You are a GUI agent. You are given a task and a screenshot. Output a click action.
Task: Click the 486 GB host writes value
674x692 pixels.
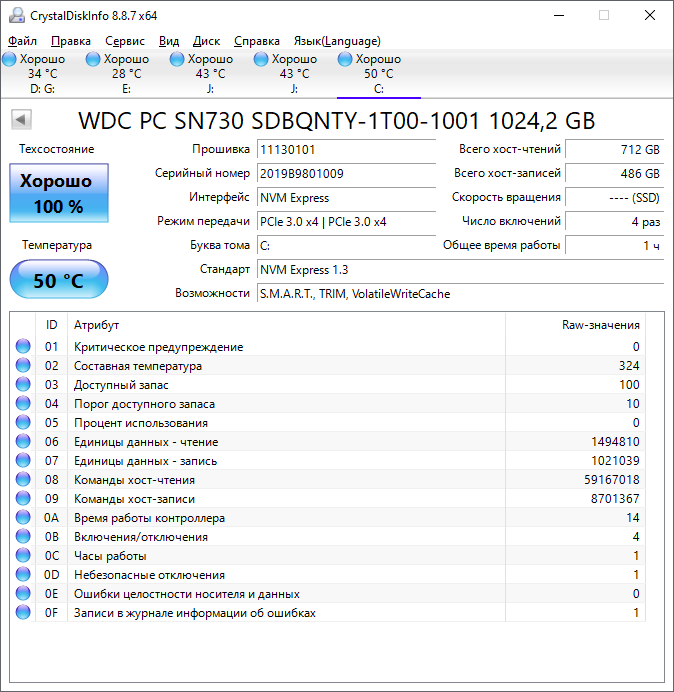click(614, 173)
